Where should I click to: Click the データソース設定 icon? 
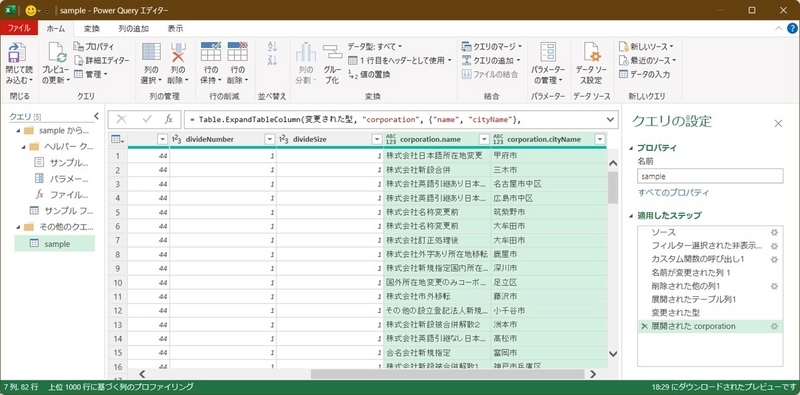tap(591, 52)
